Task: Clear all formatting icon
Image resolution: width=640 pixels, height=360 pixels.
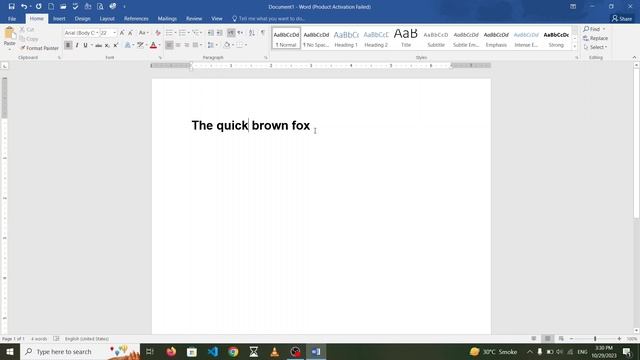Action: 158,33
